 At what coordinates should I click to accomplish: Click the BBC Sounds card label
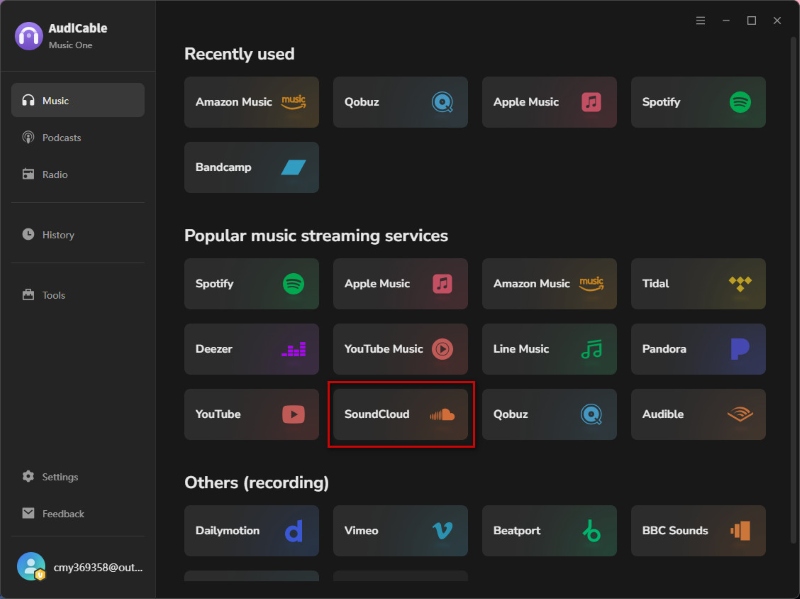tap(674, 531)
